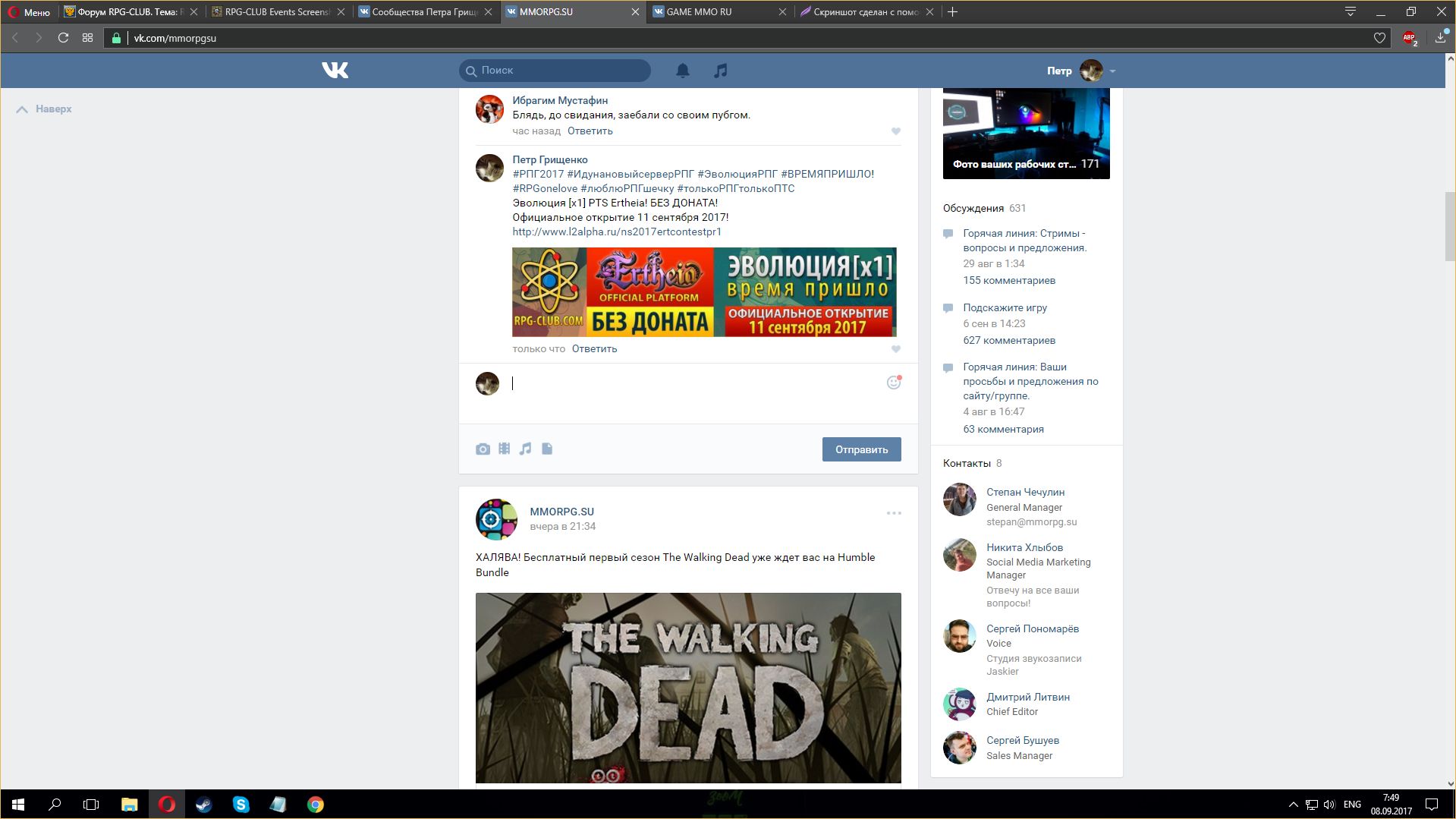1456x819 pixels.
Task: Open the Opera Меню button
Action: (30, 11)
